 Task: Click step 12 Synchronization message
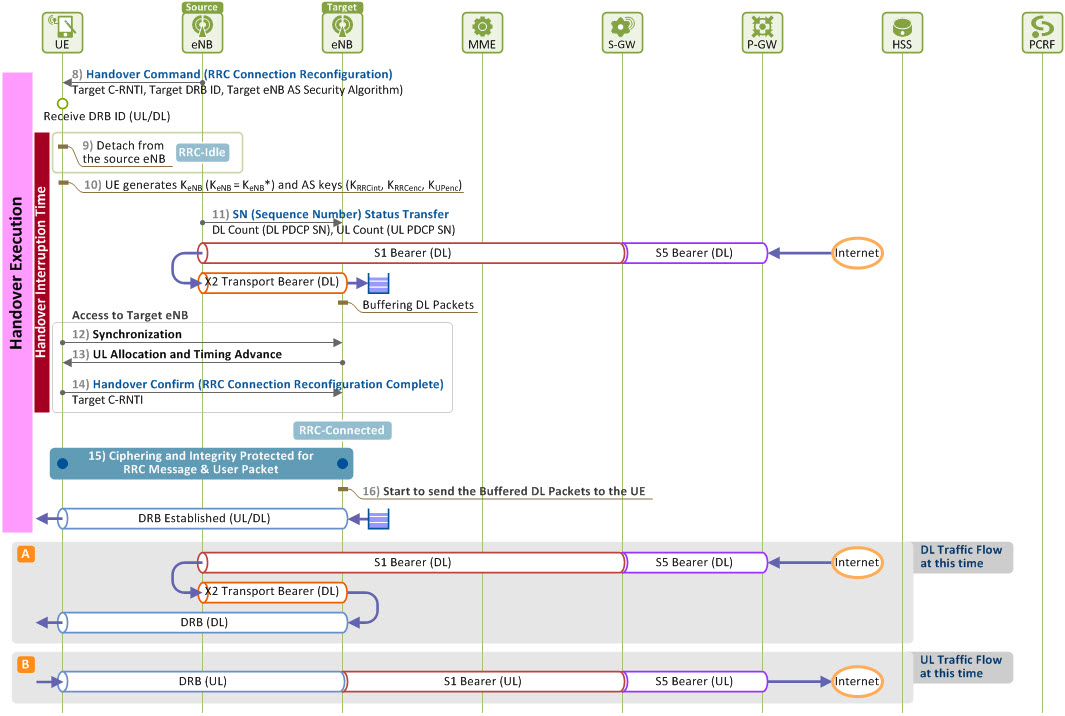point(127,334)
